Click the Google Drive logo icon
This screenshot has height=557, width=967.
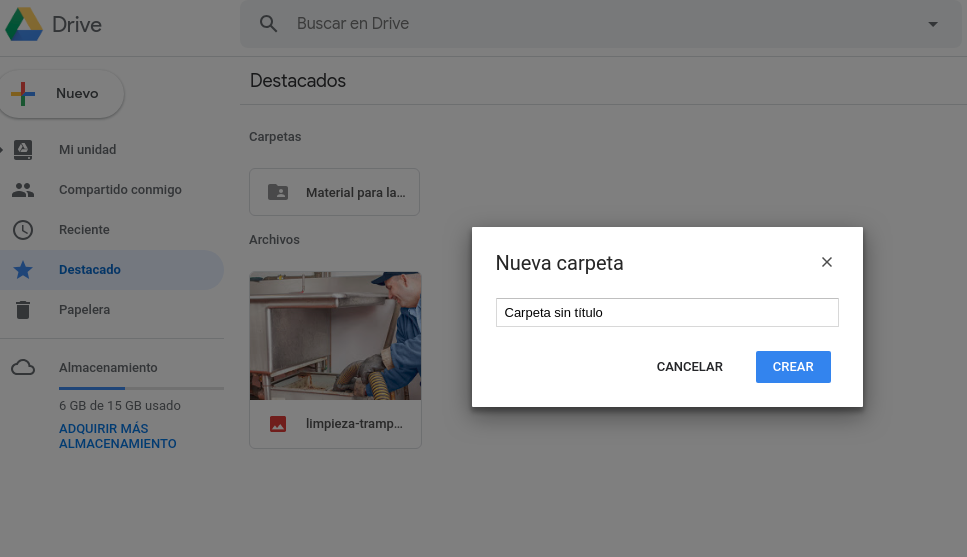(24, 24)
